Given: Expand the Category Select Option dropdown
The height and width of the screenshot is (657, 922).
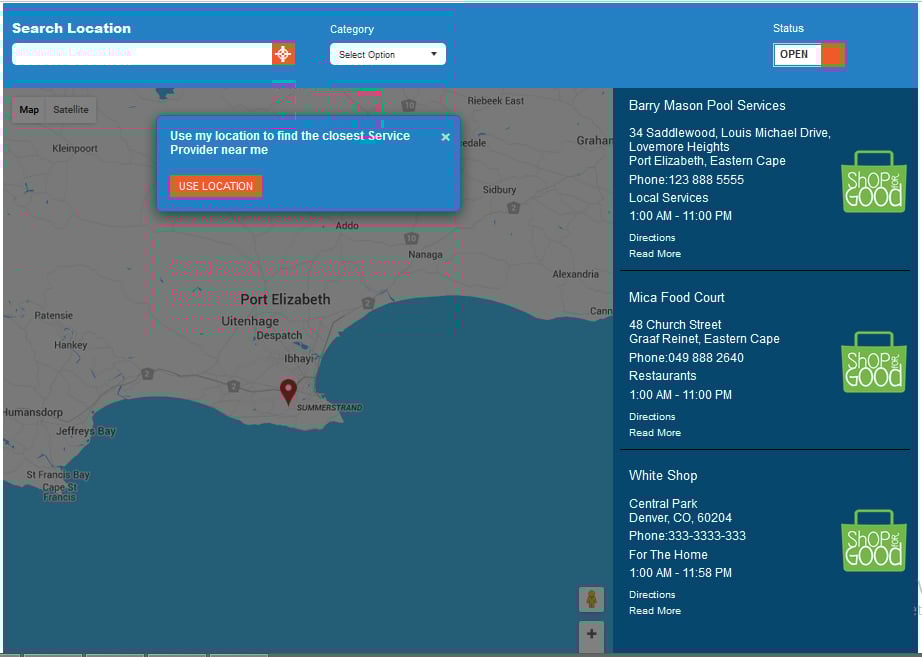Looking at the screenshot, I should click(x=387, y=54).
